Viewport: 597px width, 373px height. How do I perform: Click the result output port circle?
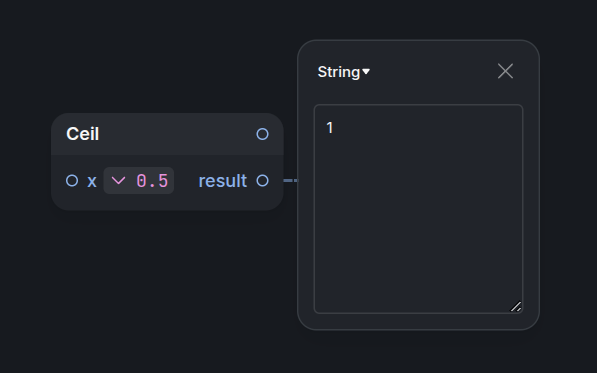pyautogui.click(x=262, y=180)
